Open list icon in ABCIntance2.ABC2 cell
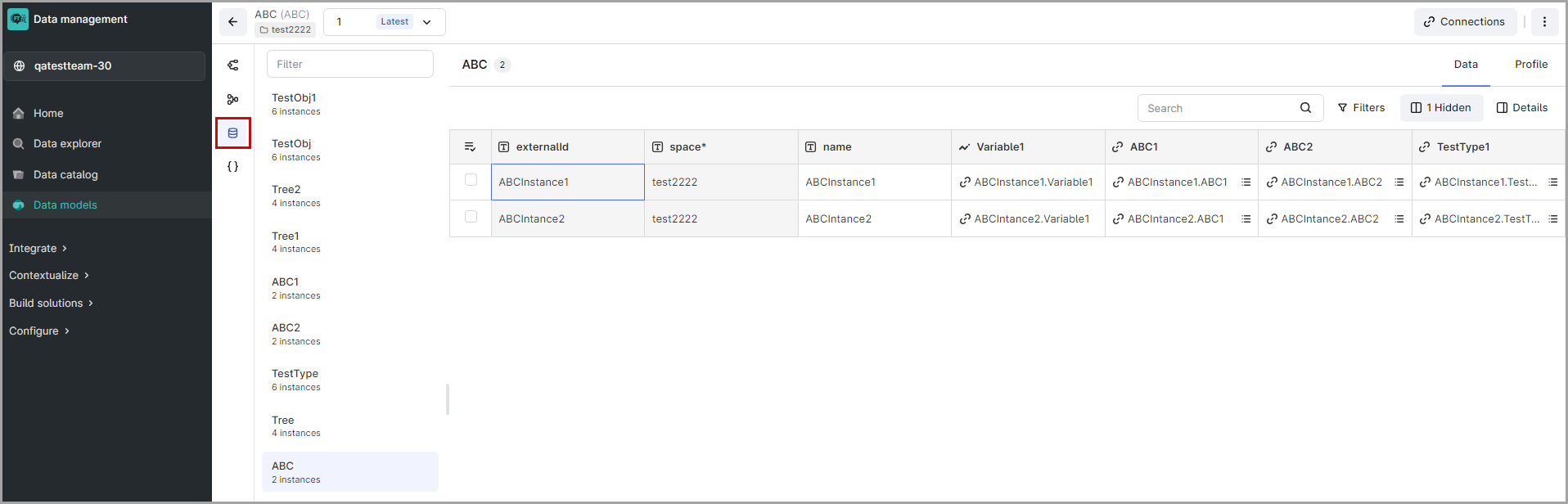 1399,219
